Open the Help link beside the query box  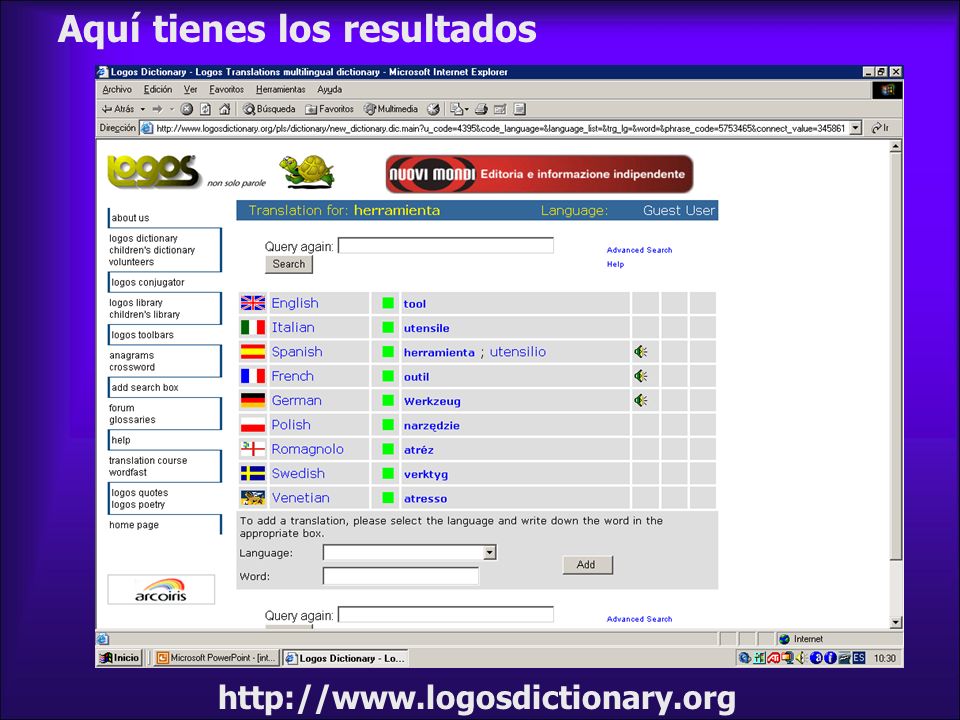pos(615,264)
